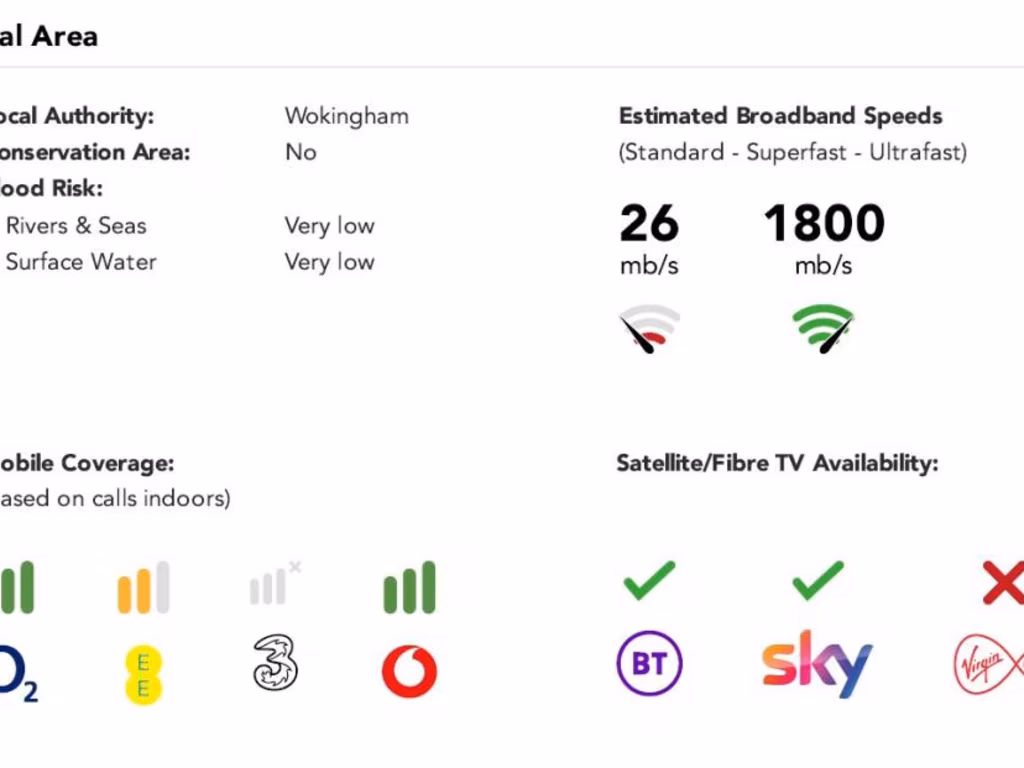The height and width of the screenshot is (768, 1024).
Task: Click the 26 mb/s speed figure
Action: tap(649, 223)
